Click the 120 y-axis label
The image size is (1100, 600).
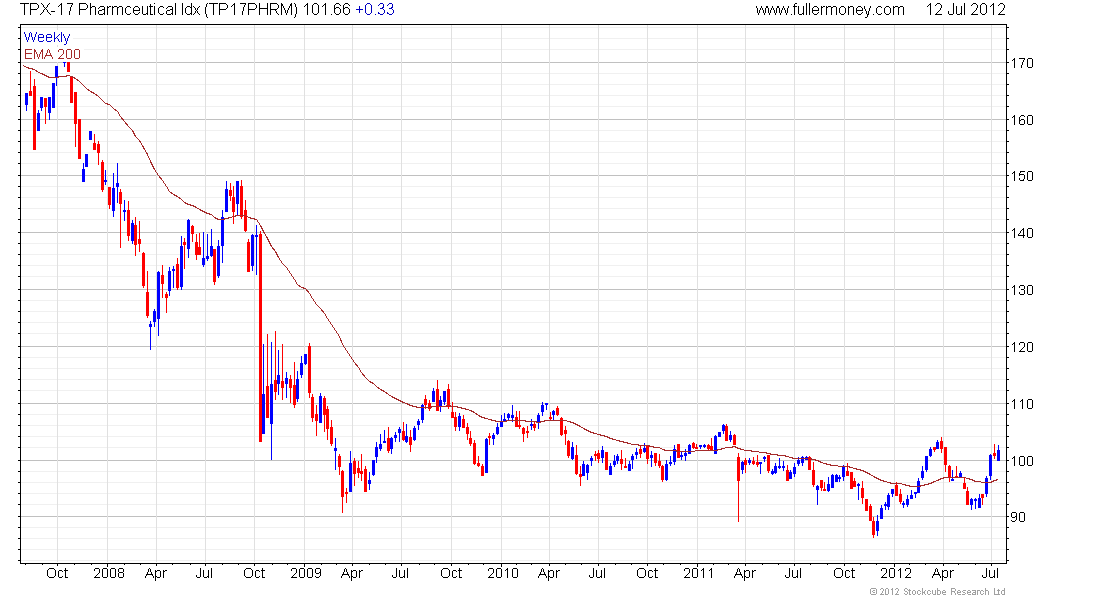1022,347
